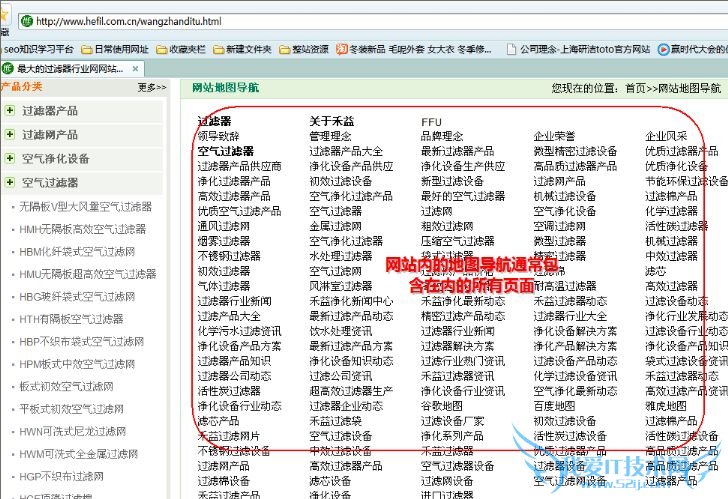The height and width of the screenshot is (499, 728).
Task: Open the 日常使用网址 bookmarks folder
Action: [115, 49]
